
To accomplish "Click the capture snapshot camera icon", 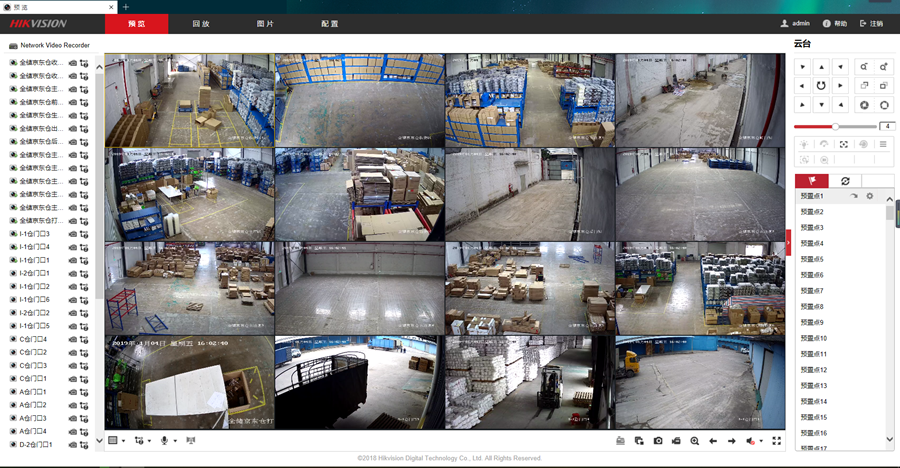I will coord(658,441).
